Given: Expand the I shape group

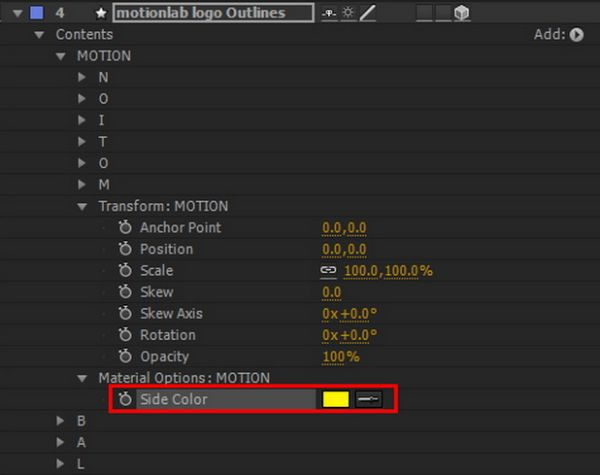Looking at the screenshot, I should [82, 120].
